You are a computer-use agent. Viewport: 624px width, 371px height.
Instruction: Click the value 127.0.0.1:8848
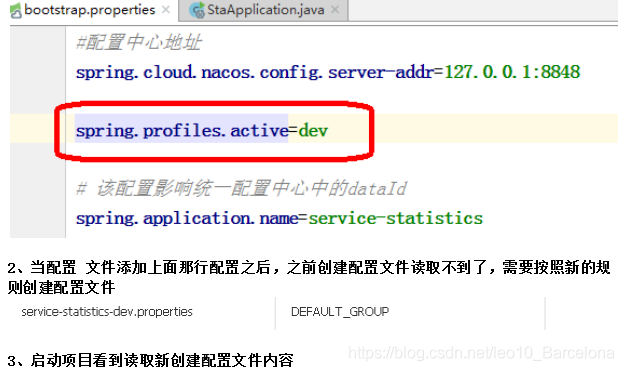coord(512,72)
